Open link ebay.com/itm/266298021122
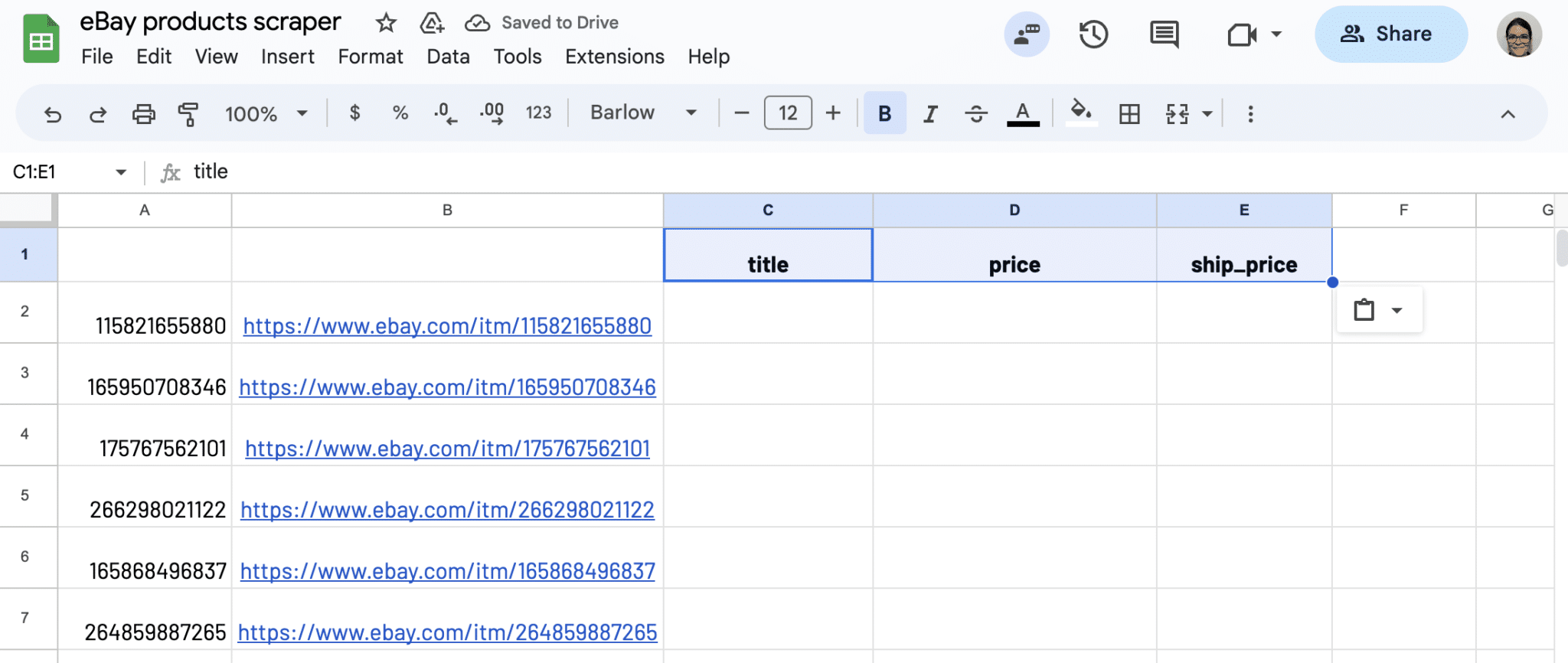The image size is (1568, 663). click(447, 510)
